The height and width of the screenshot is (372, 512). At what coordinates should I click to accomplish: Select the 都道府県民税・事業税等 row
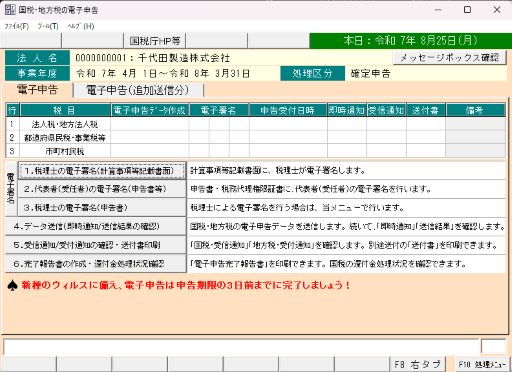(x=255, y=137)
